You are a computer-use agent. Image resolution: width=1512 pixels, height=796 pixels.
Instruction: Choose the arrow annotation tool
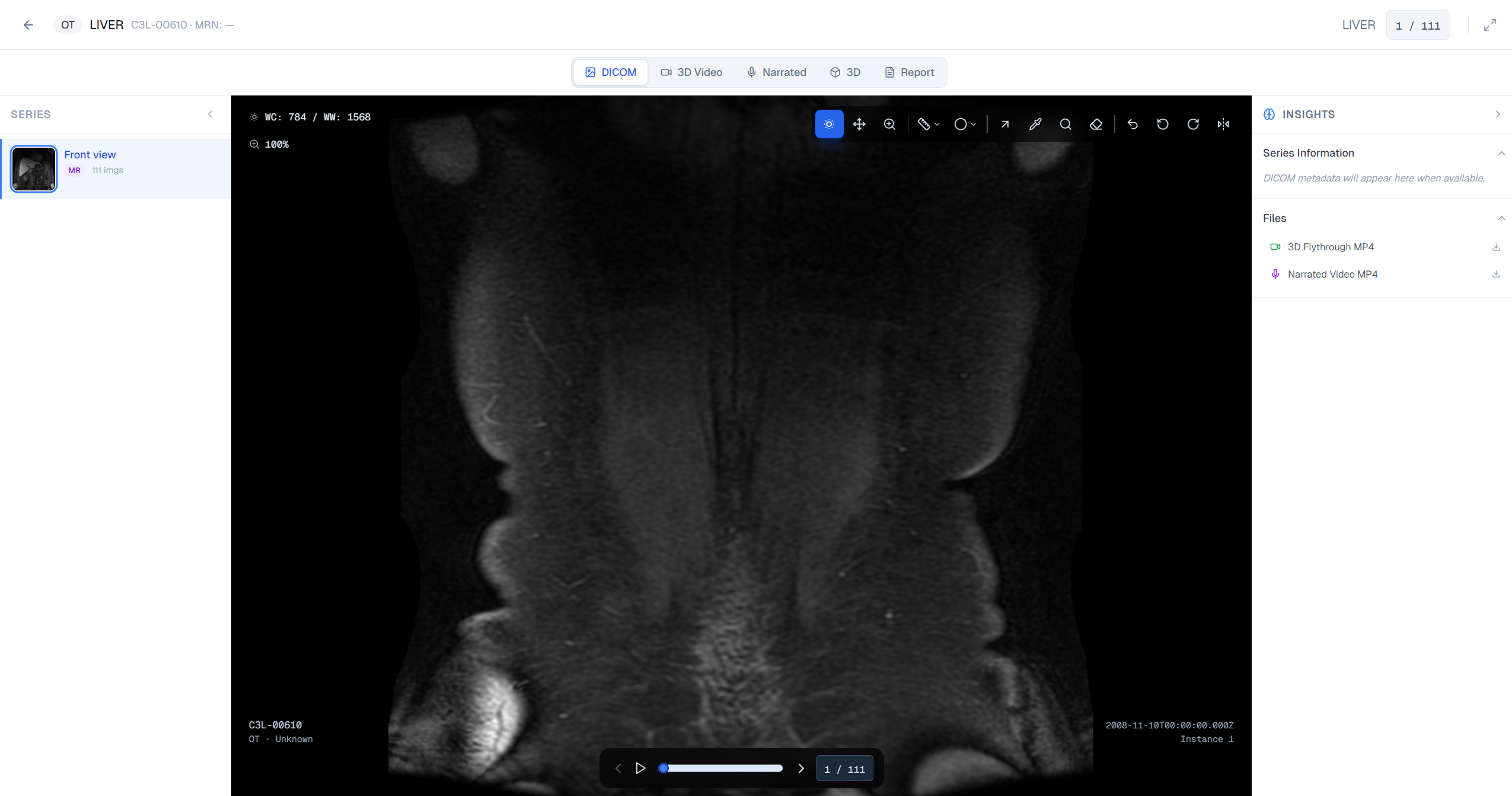click(1004, 124)
